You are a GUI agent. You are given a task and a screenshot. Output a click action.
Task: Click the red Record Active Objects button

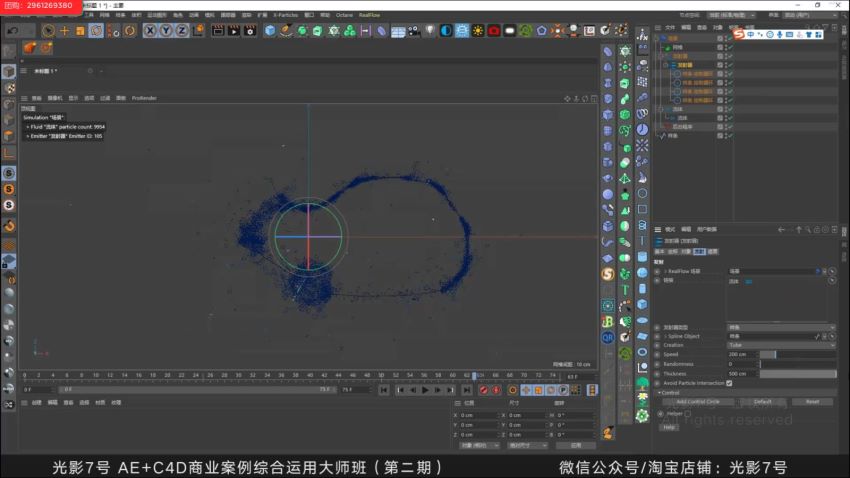484,390
